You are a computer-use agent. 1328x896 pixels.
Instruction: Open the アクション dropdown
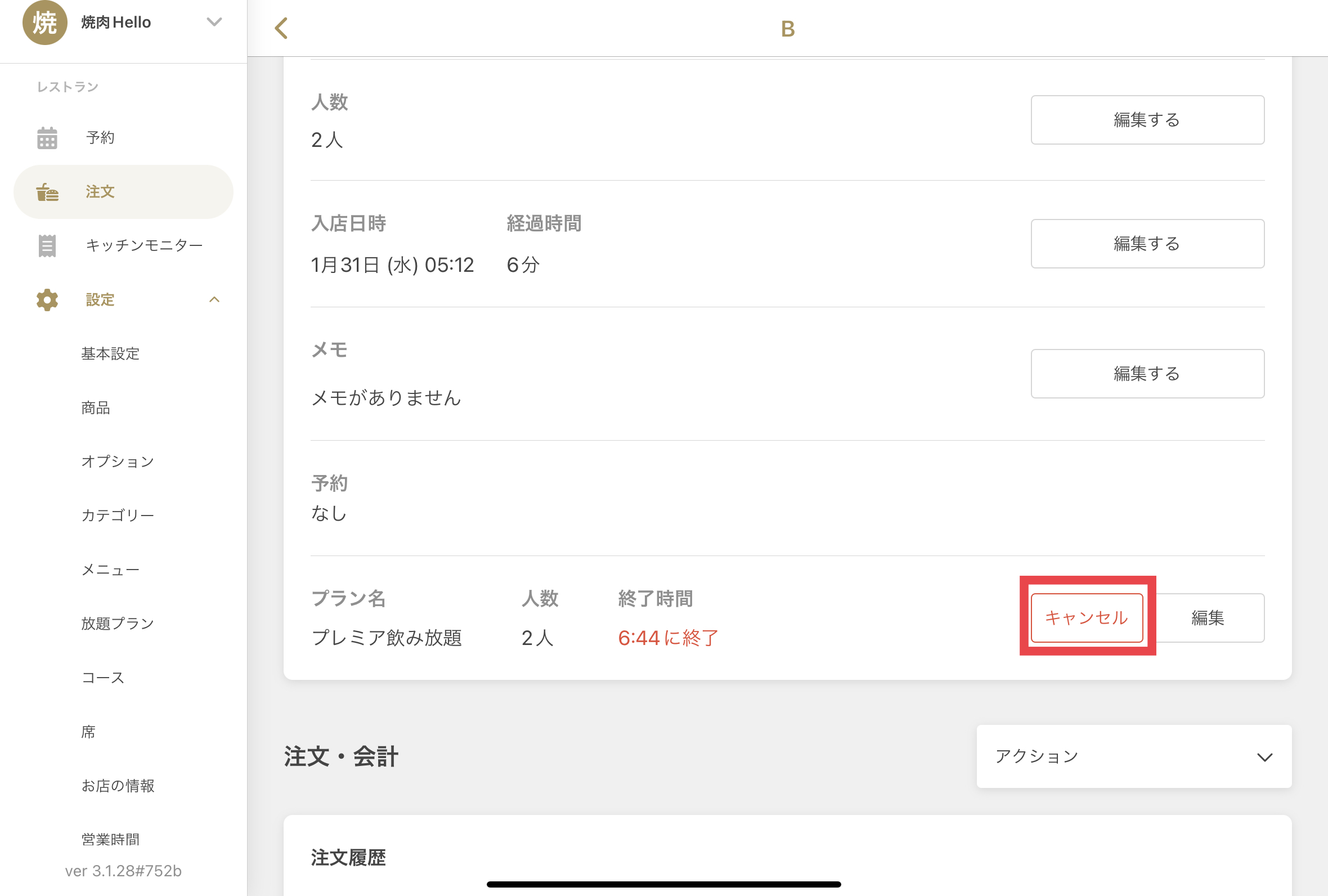coord(1134,756)
